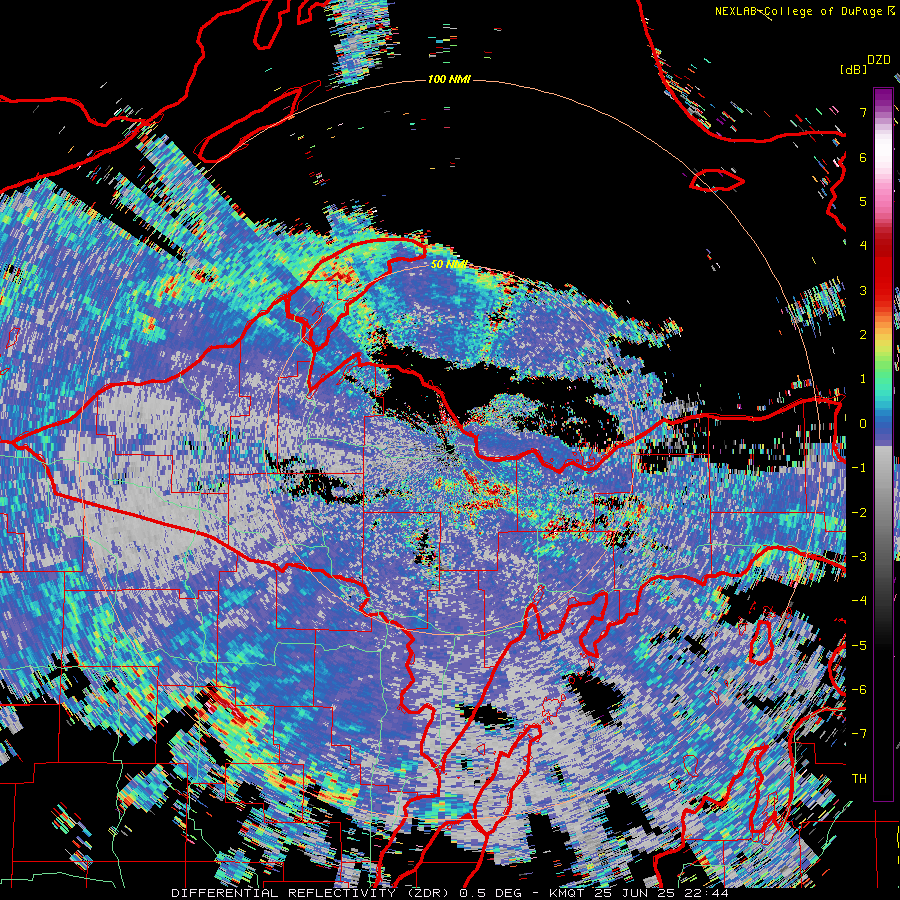The width and height of the screenshot is (900, 900).
Task: Click the 0.5 DEG elevation text
Action: click(491, 893)
